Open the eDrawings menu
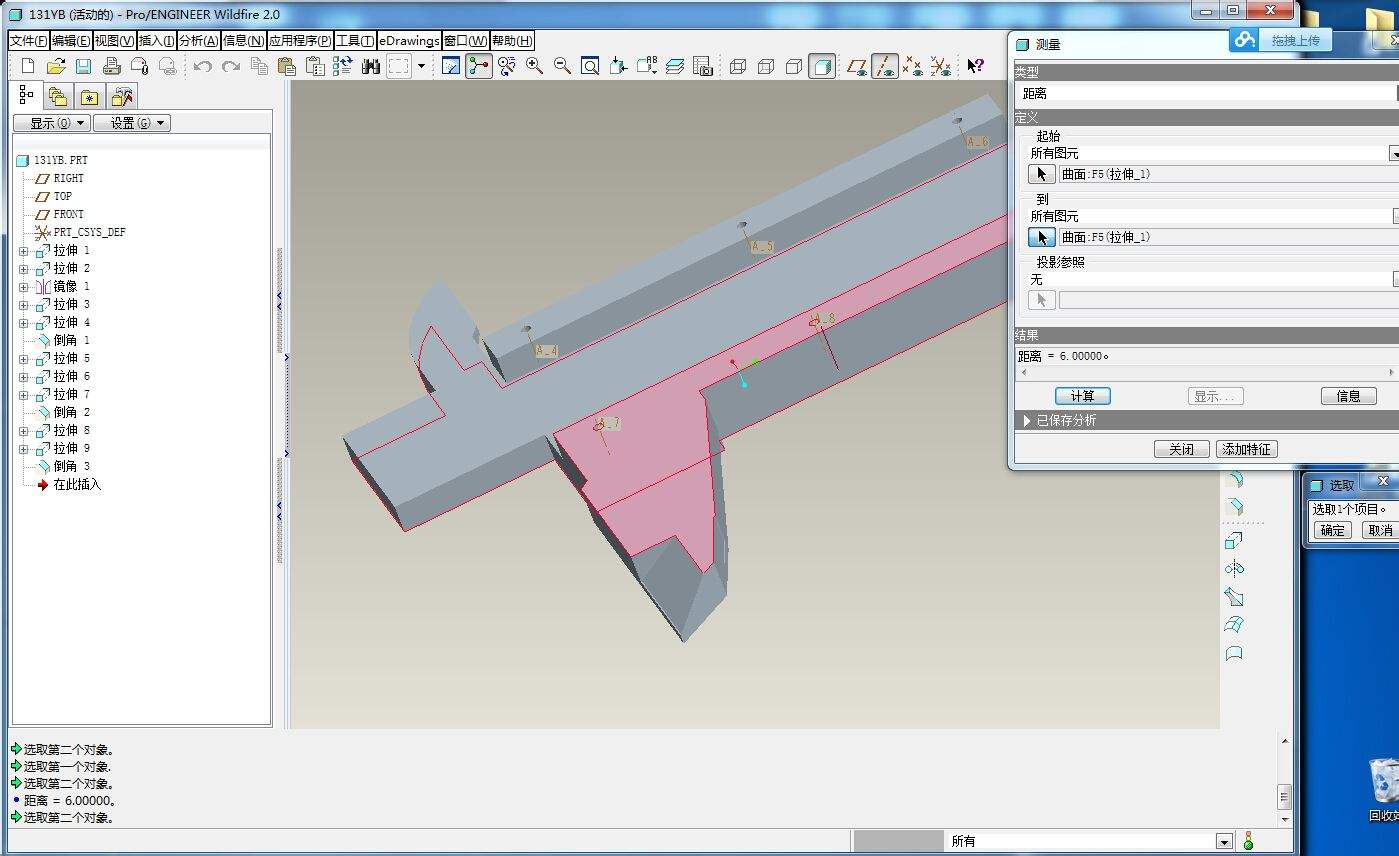The image size is (1399, 856). (x=409, y=40)
